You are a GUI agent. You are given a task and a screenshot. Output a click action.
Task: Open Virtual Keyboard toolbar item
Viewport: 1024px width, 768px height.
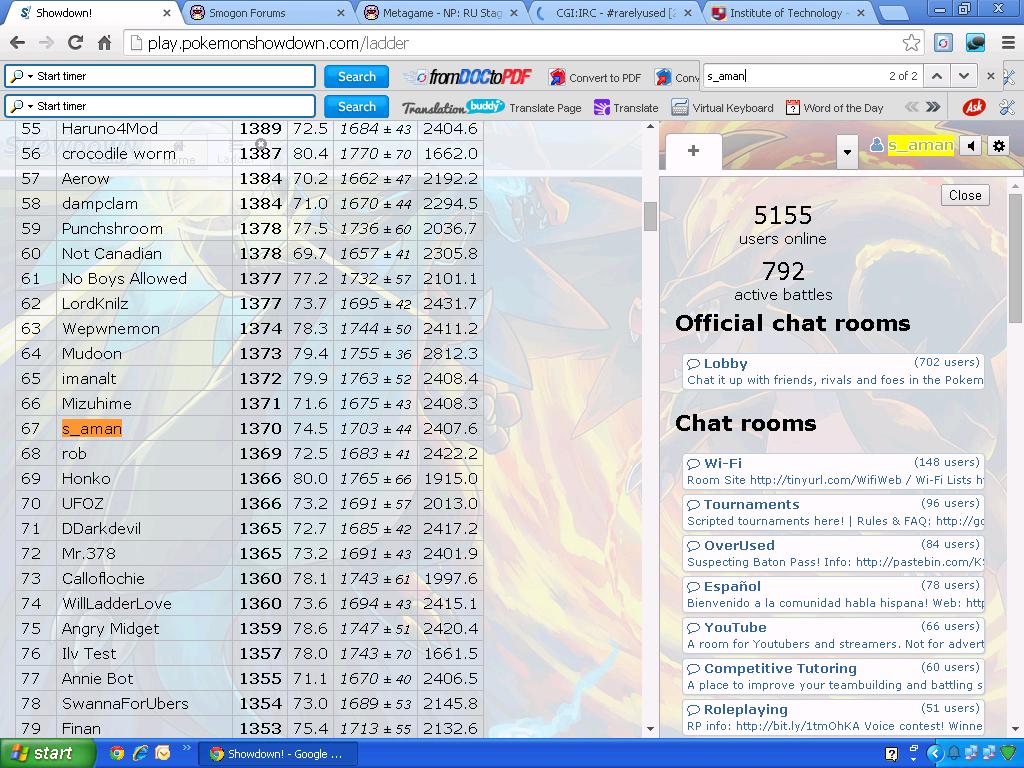click(722, 107)
